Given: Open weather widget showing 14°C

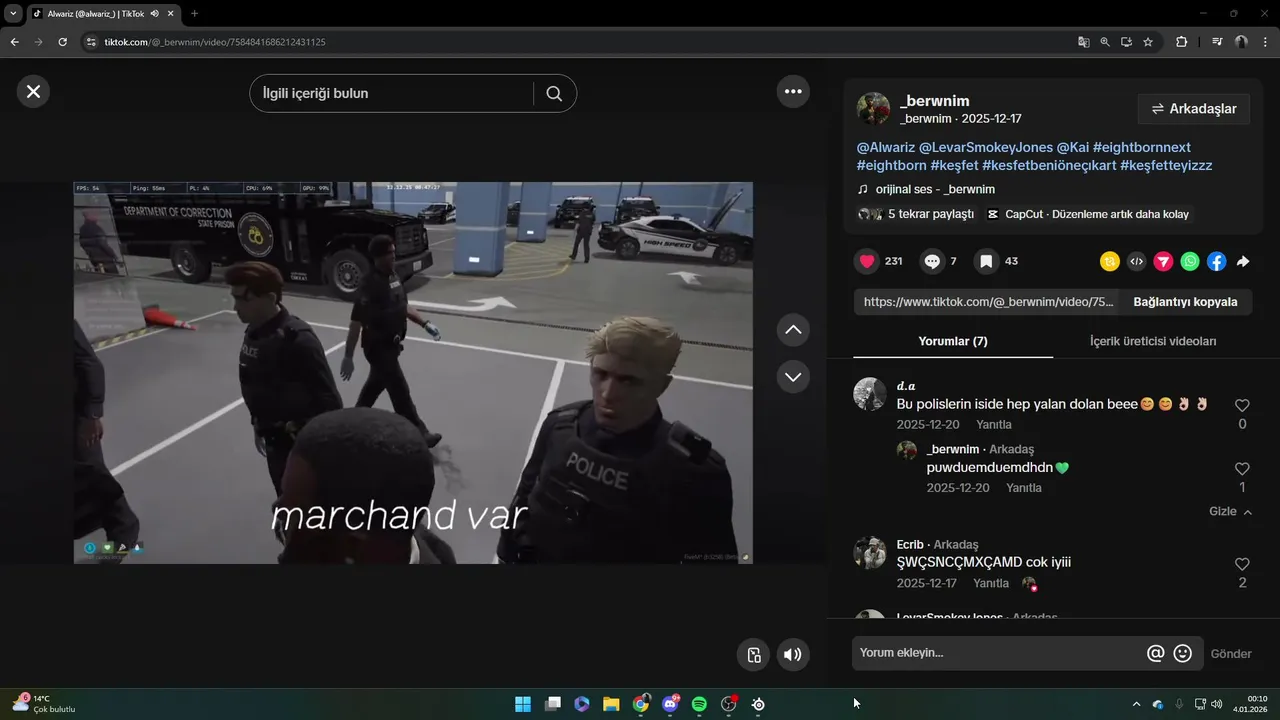Looking at the screenshot, I should (x=45, y=704).
